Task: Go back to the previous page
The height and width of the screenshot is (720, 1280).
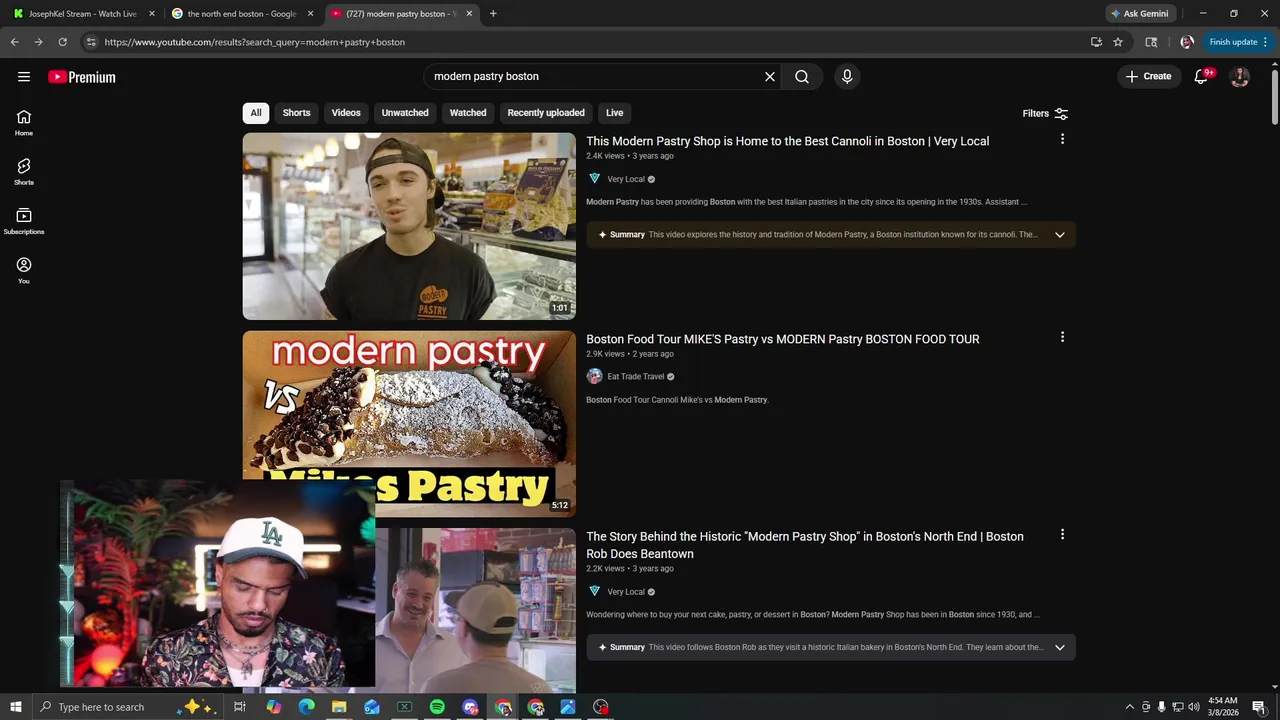Action: [14, 42]
